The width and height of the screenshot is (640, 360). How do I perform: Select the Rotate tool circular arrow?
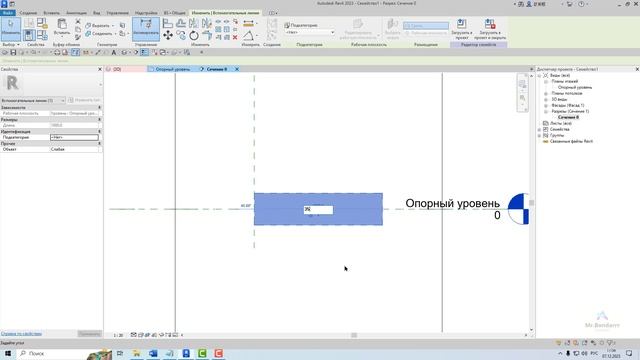point(194,36)
